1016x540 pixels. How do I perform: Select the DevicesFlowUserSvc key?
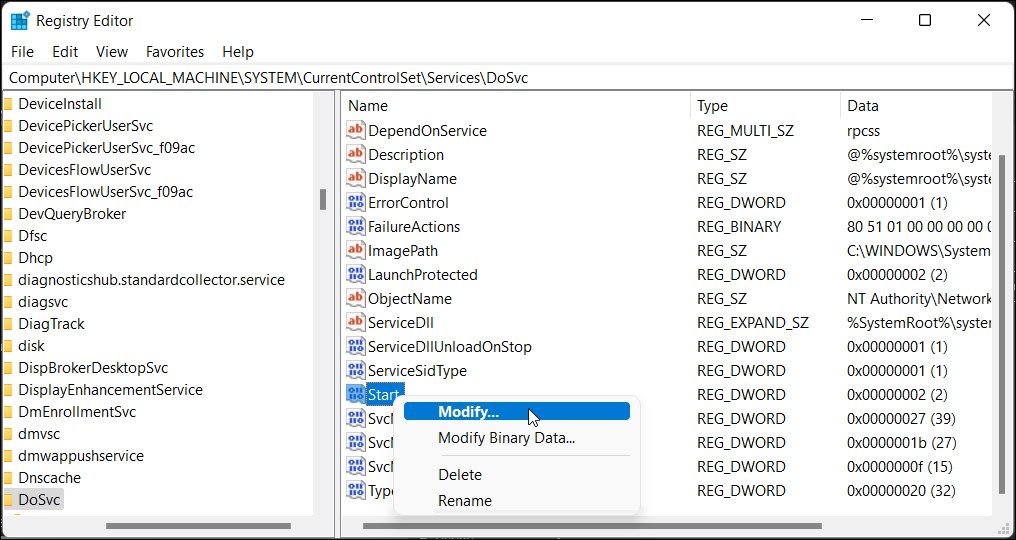[84, 170]
